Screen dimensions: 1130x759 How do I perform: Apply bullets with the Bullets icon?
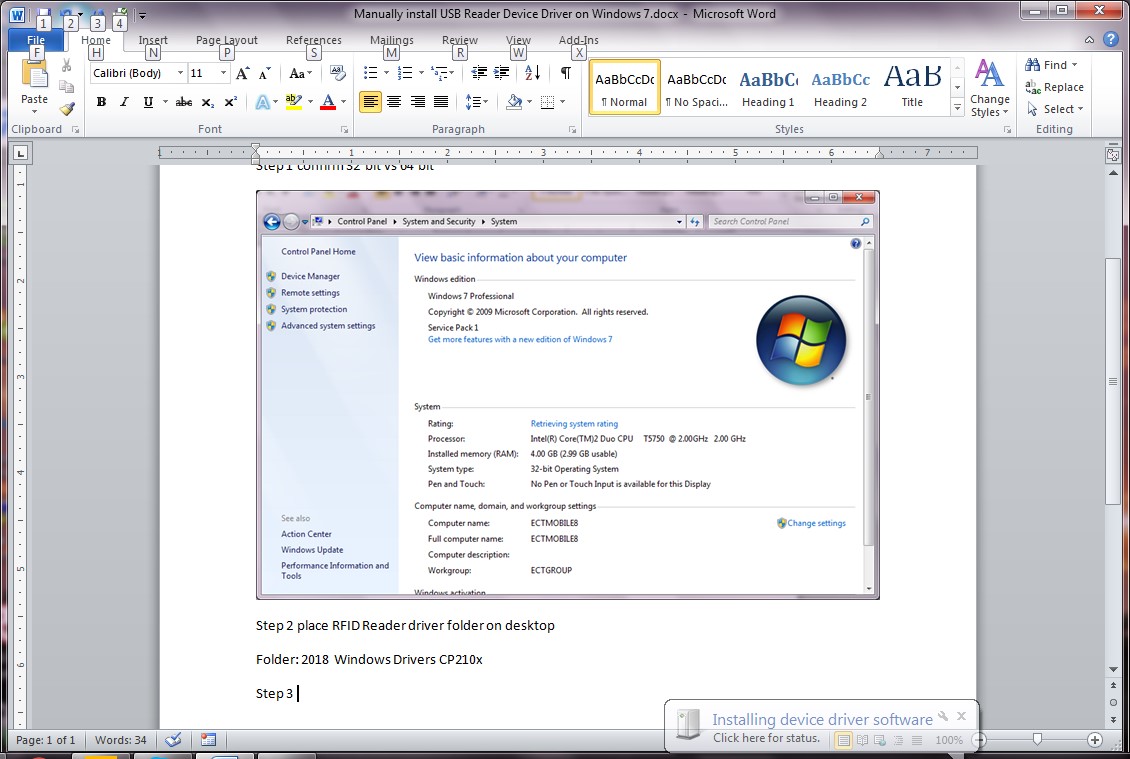coord(370,73)
